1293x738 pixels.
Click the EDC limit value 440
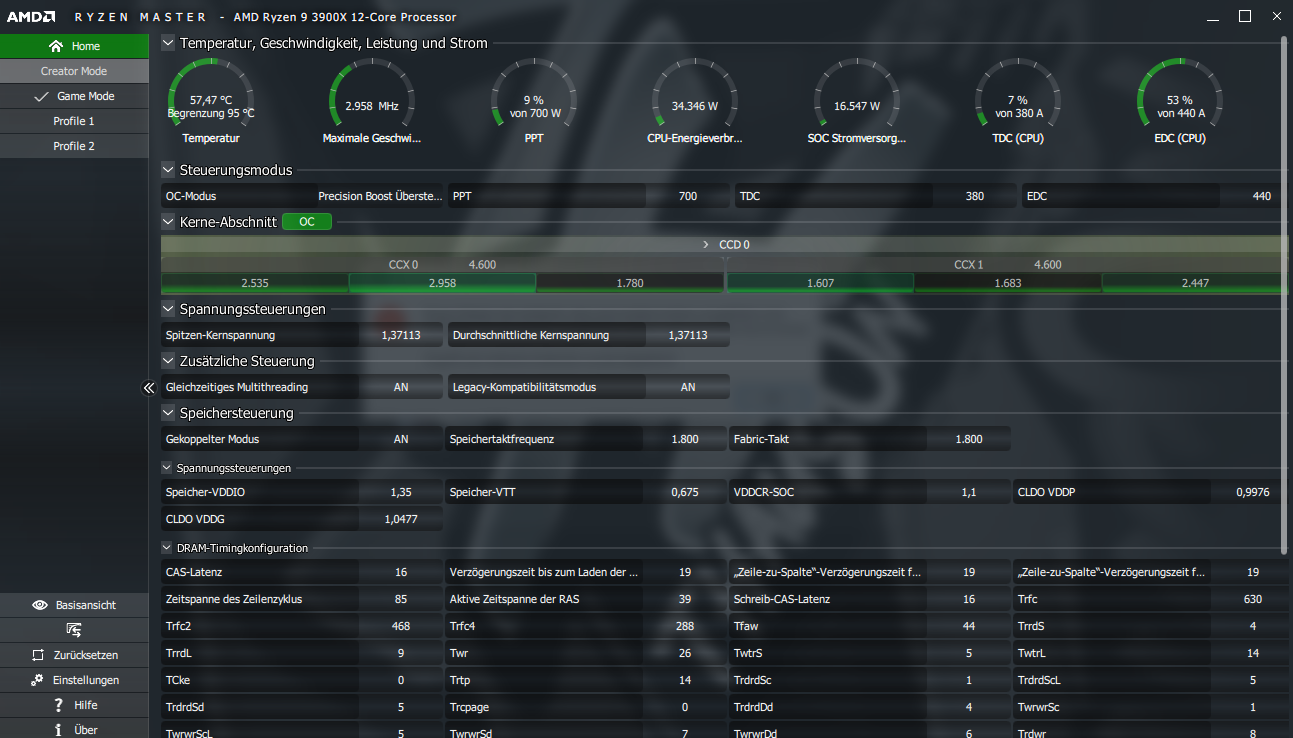click(1262, 196)
